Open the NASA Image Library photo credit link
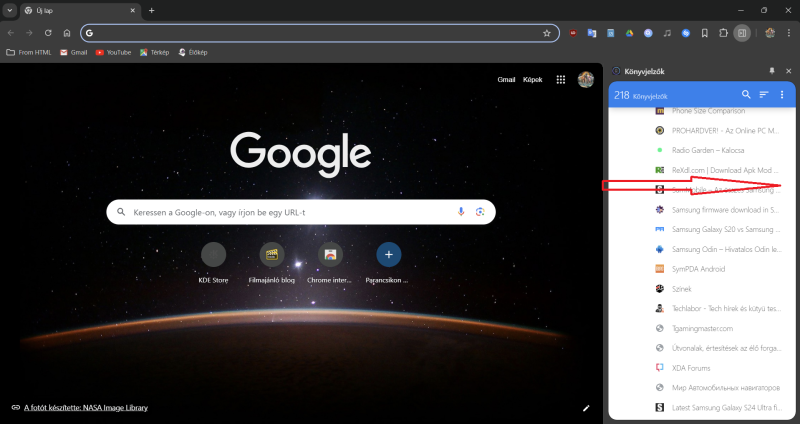The width and height of the screenshot is (800, 424). pos(86,408)
